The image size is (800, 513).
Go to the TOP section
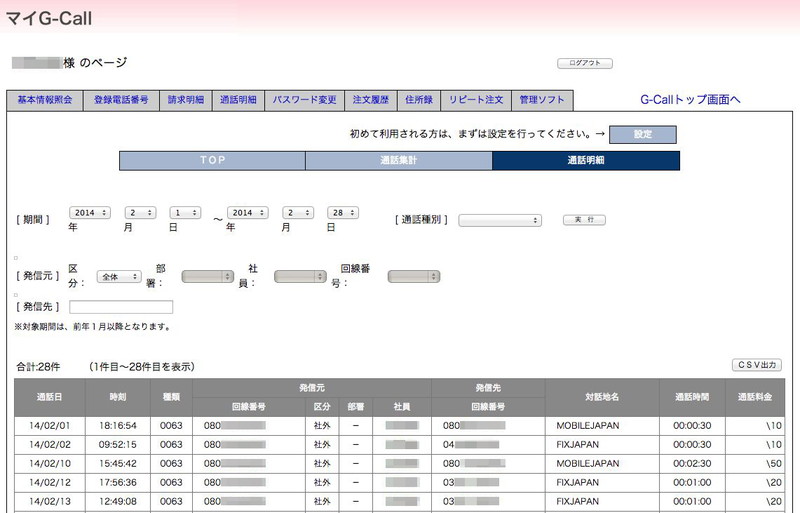click(x=212, y=161)
